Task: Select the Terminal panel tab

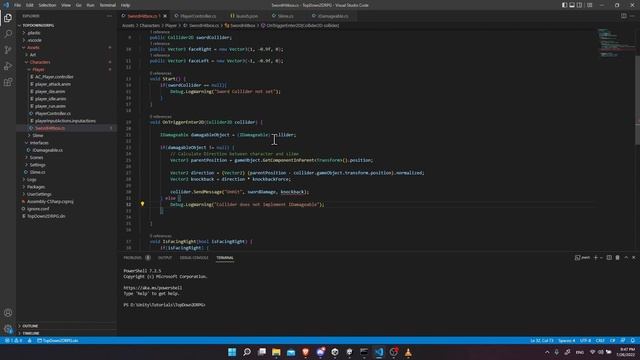Action: click(x=225, y=258)
